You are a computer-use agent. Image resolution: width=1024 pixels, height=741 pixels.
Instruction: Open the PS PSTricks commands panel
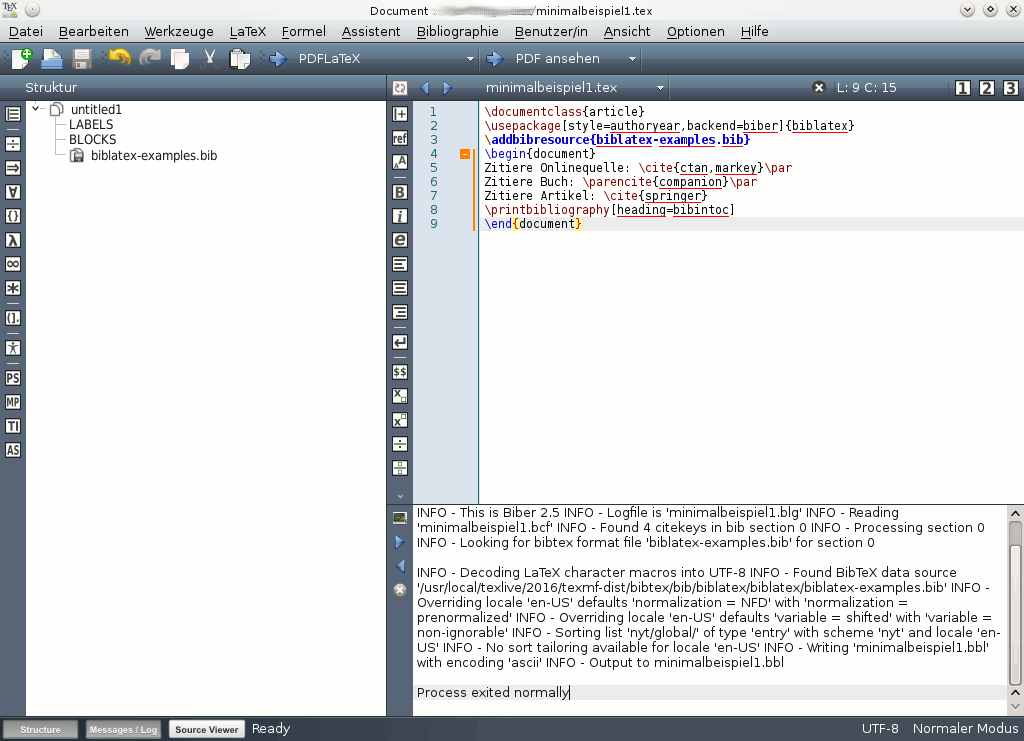pyautogui.click(x=12, y=378)
